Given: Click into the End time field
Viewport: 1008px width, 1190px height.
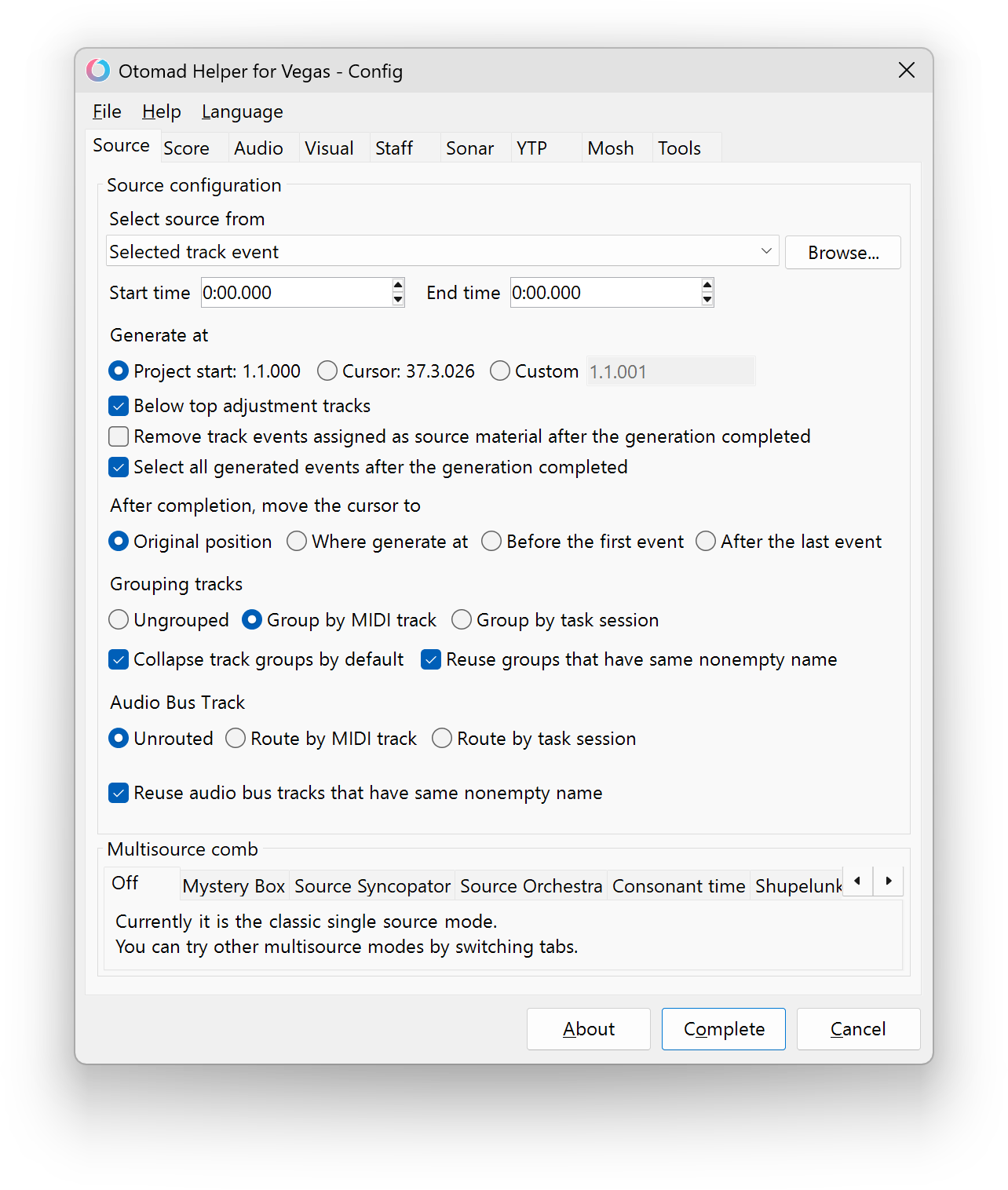Looking at the screenshot, I should coord(605,293).
